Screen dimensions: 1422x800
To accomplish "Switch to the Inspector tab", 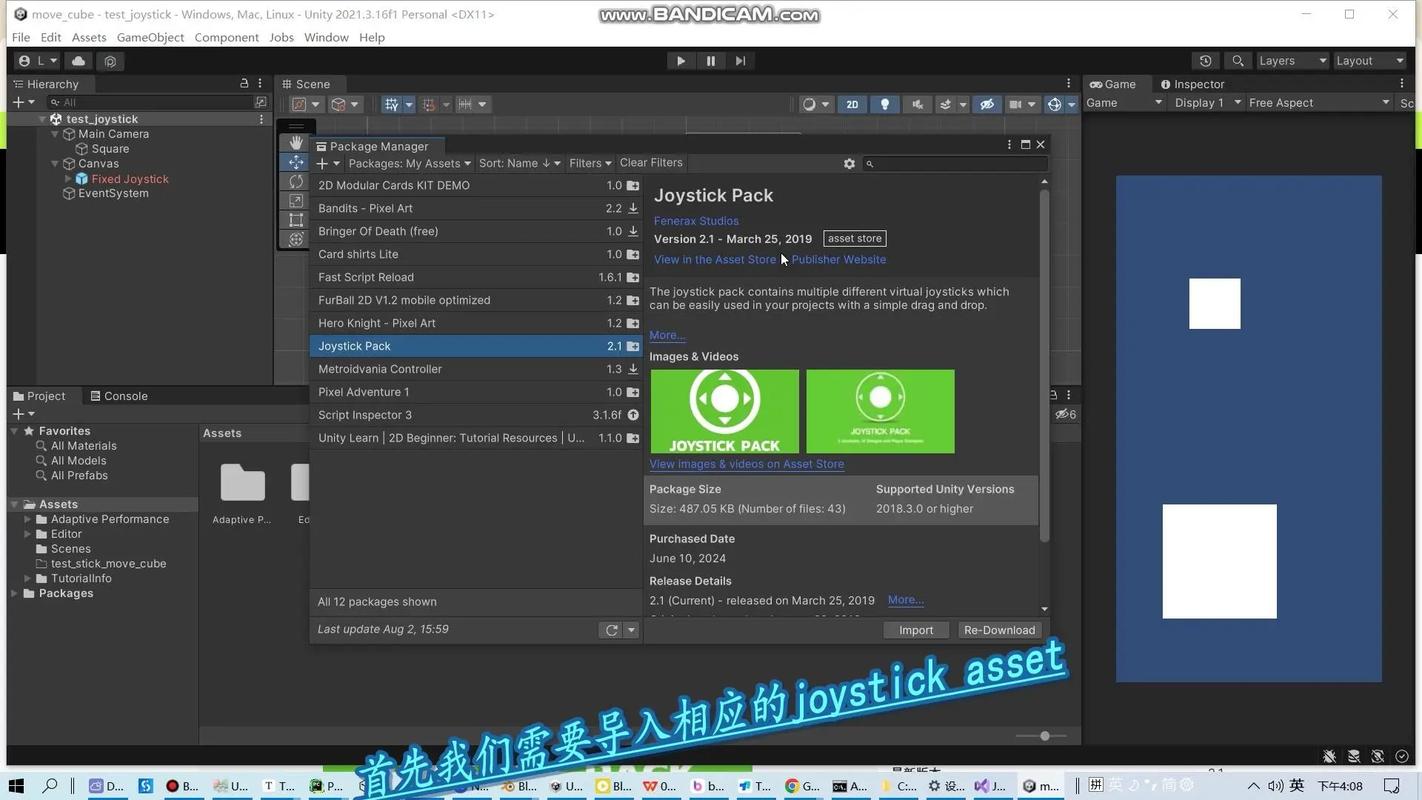I will pyautogui.click(x=1192, y=84).
